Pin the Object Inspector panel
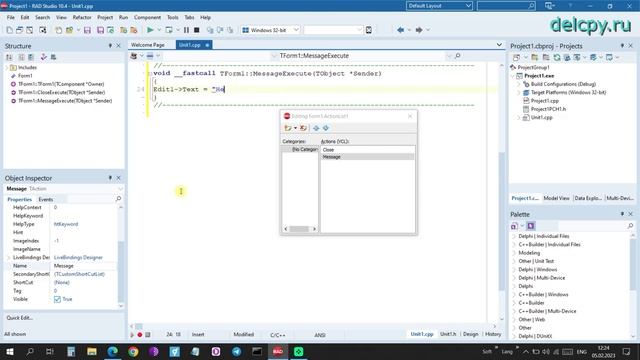 tap(110, 178)
